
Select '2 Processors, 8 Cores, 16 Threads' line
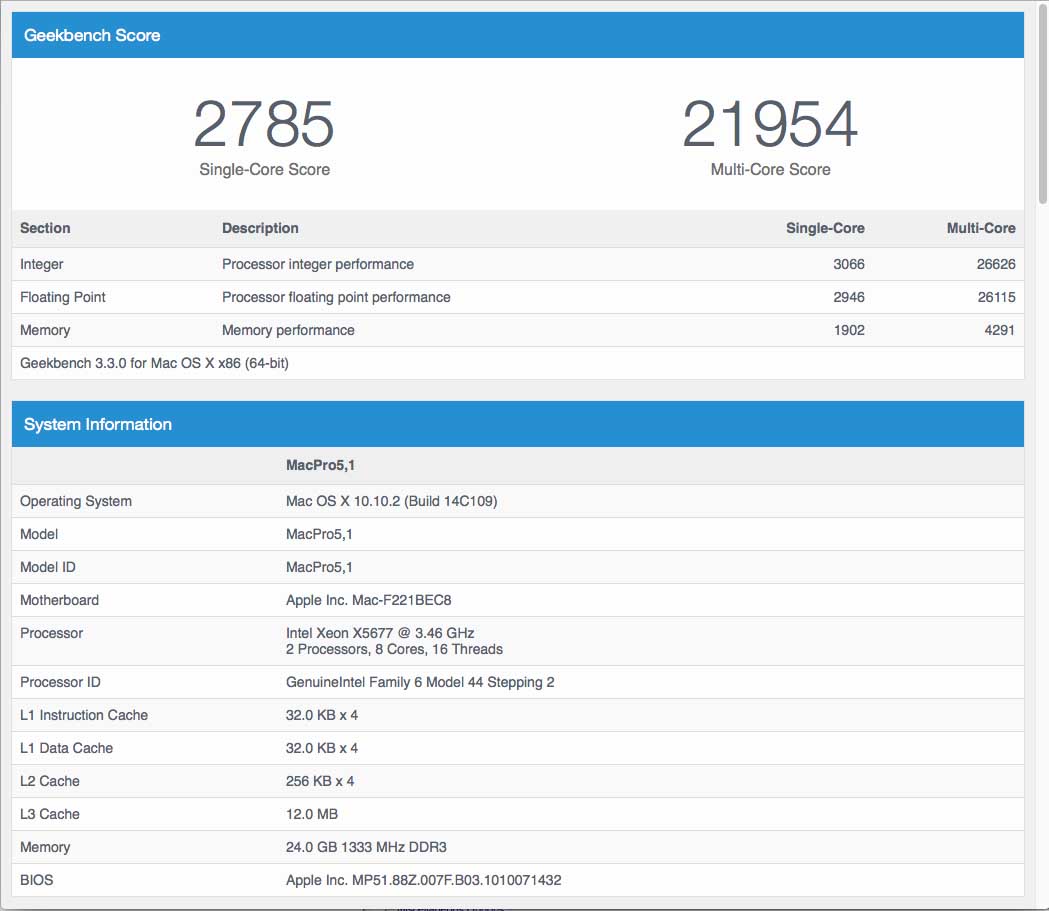coord(394,649)
